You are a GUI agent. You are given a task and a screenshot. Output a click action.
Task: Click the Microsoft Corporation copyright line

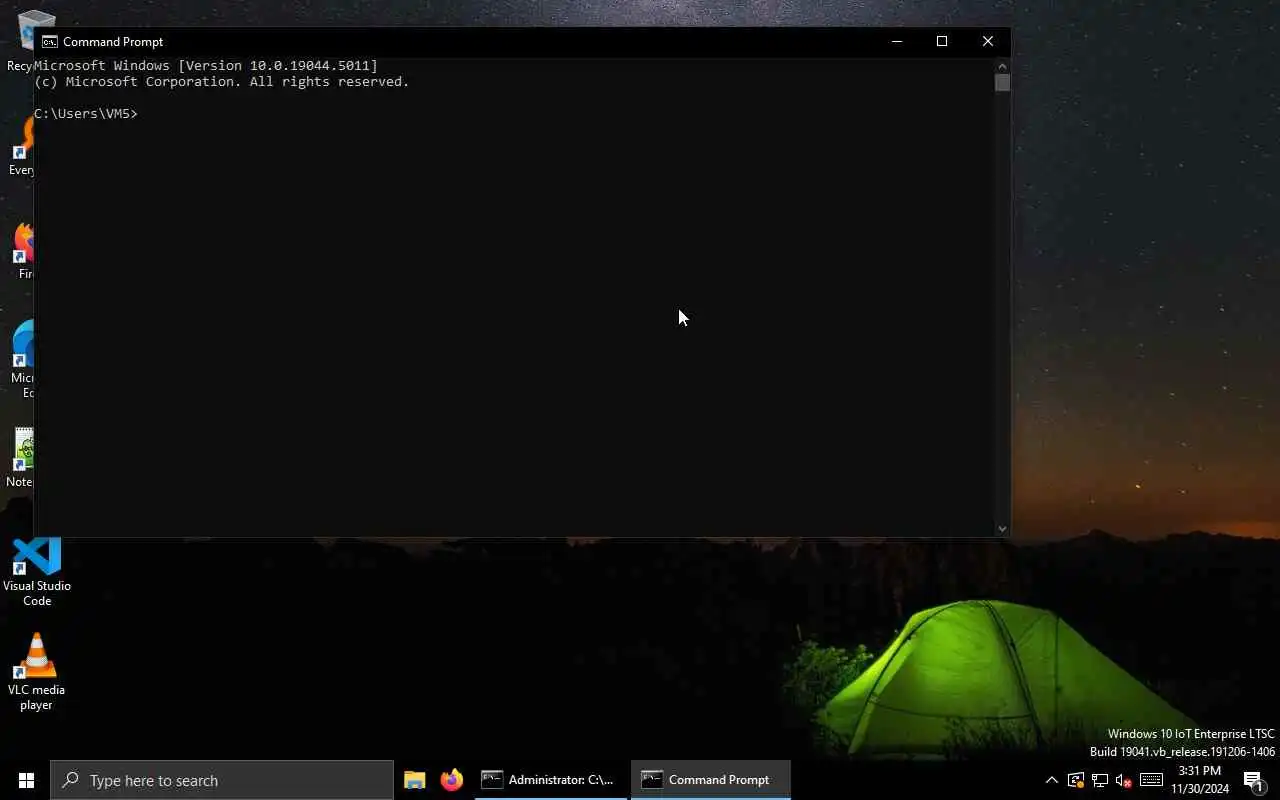(222, 82)
